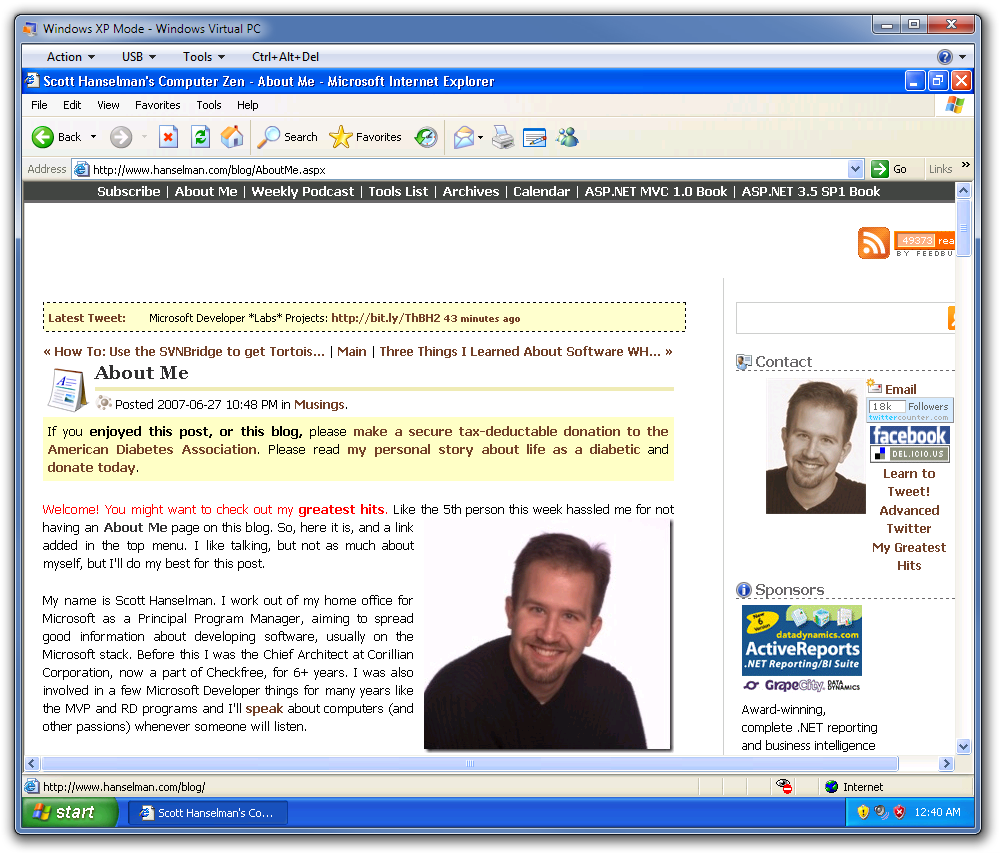This screenshot has width=1000, height=853.
Task: Expand the Forward button history arrow
Action: [144, 137]
